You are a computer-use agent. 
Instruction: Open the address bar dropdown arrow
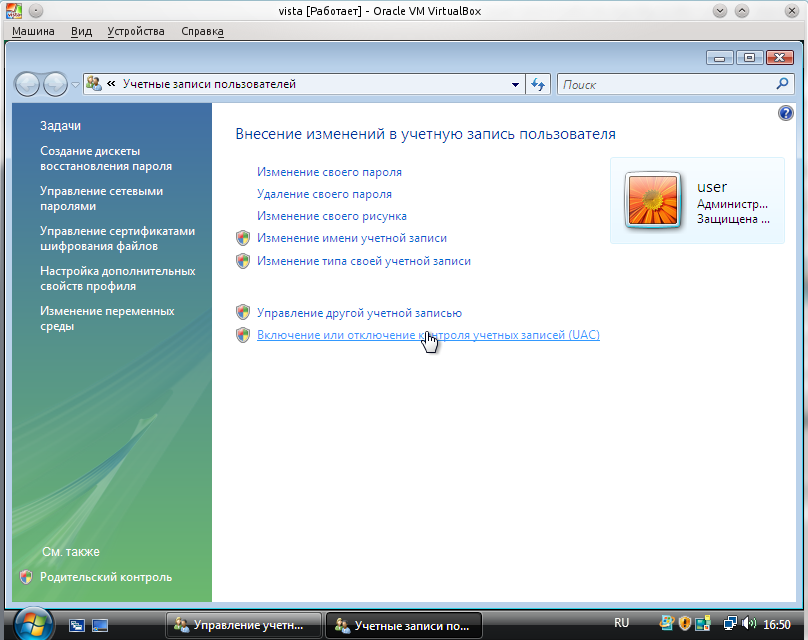pyautogui.click(x=516, y=84)
